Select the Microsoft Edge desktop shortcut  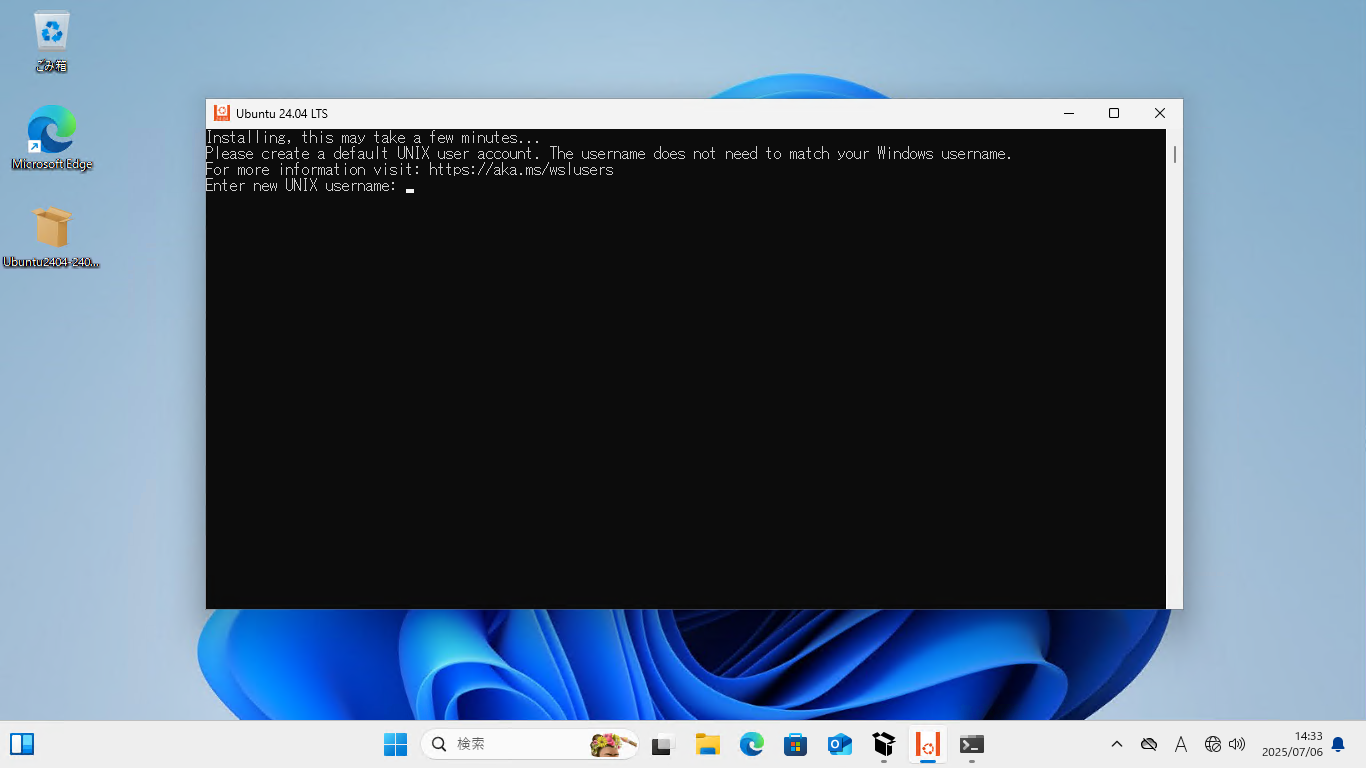[51, 138]
